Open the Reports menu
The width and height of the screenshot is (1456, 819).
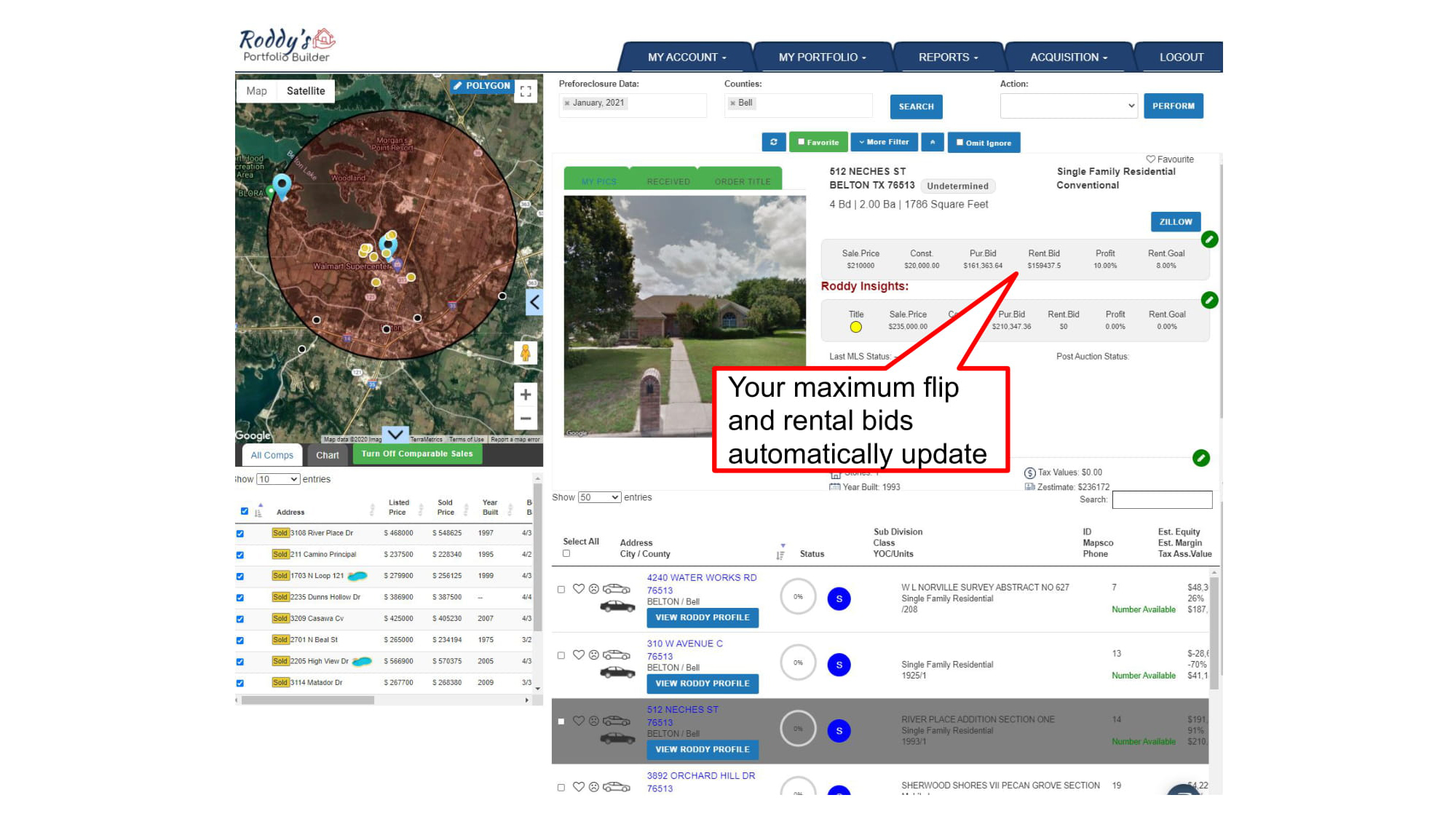pyautogui.click(x=948, y=58)
